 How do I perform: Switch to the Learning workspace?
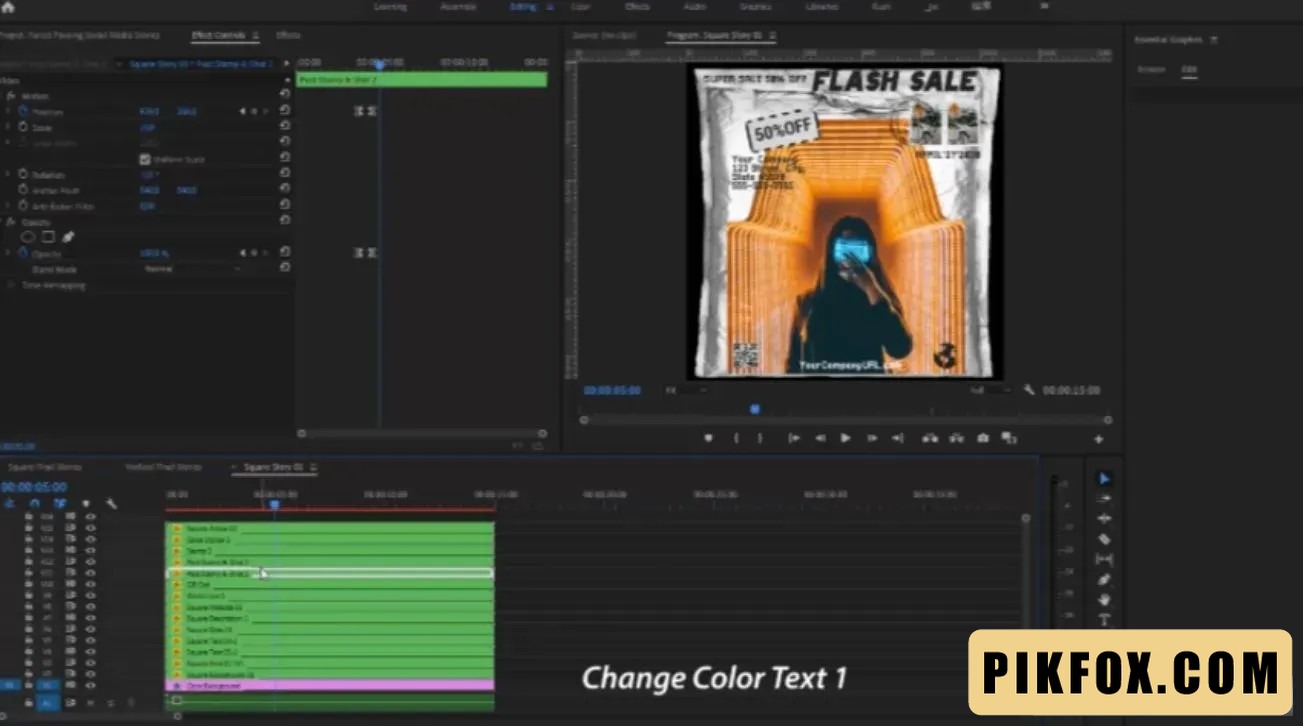click(x=390, y=6)
